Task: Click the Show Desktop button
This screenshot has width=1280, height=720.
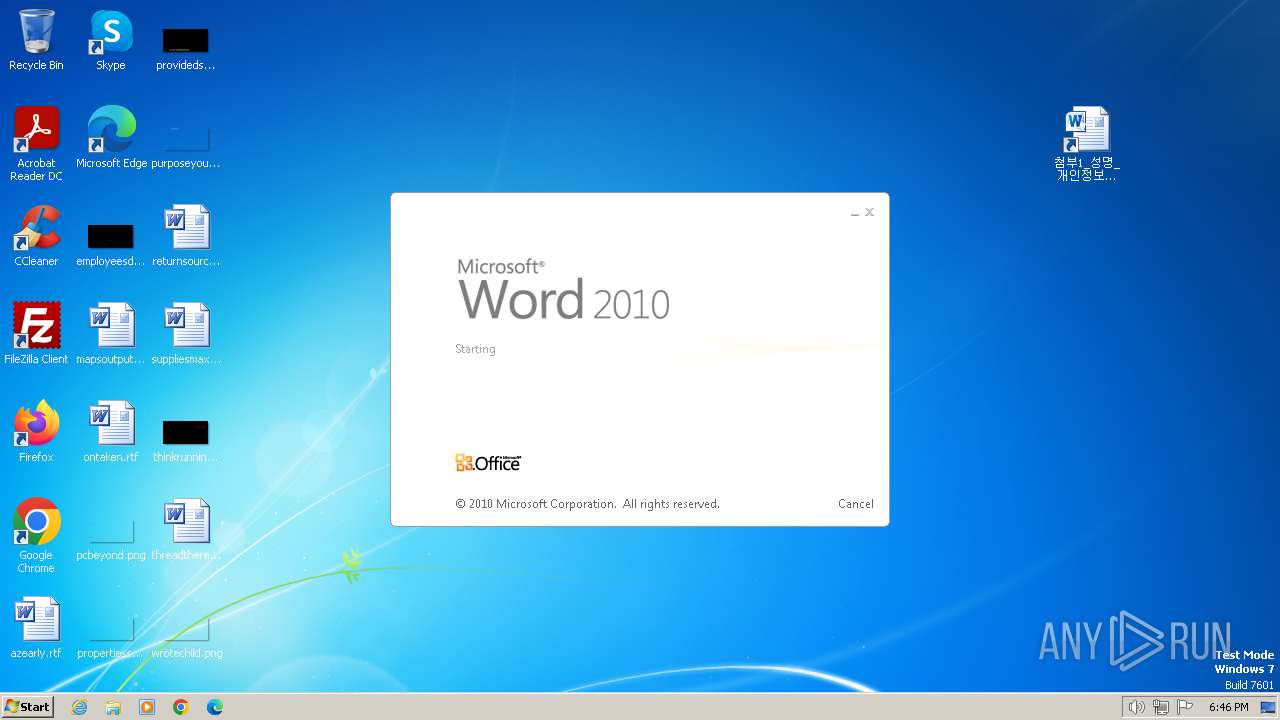Action: click(1269, 707)
